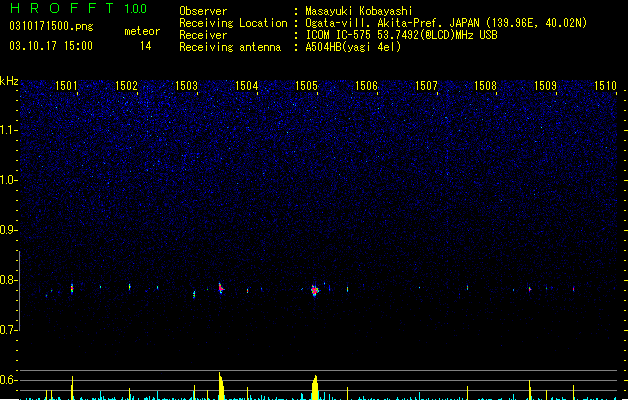This screenshot has height=400, width=629.
Task: Click the 03.10.17 15:00 date text
Action: [x=51, y=46]
